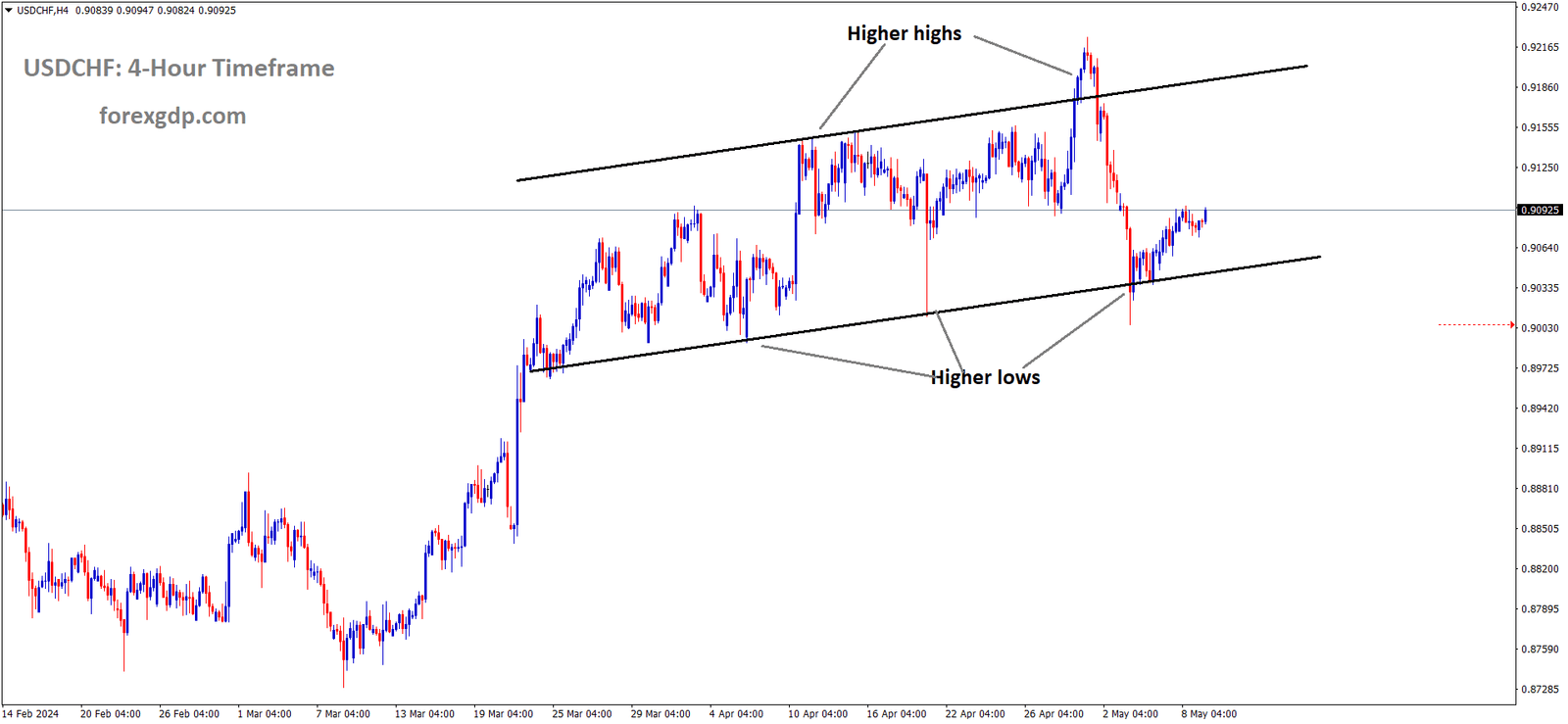Screen dimensions: 1568x724
Task: Click price scale value 0.88810
Action: (1540, 489)
